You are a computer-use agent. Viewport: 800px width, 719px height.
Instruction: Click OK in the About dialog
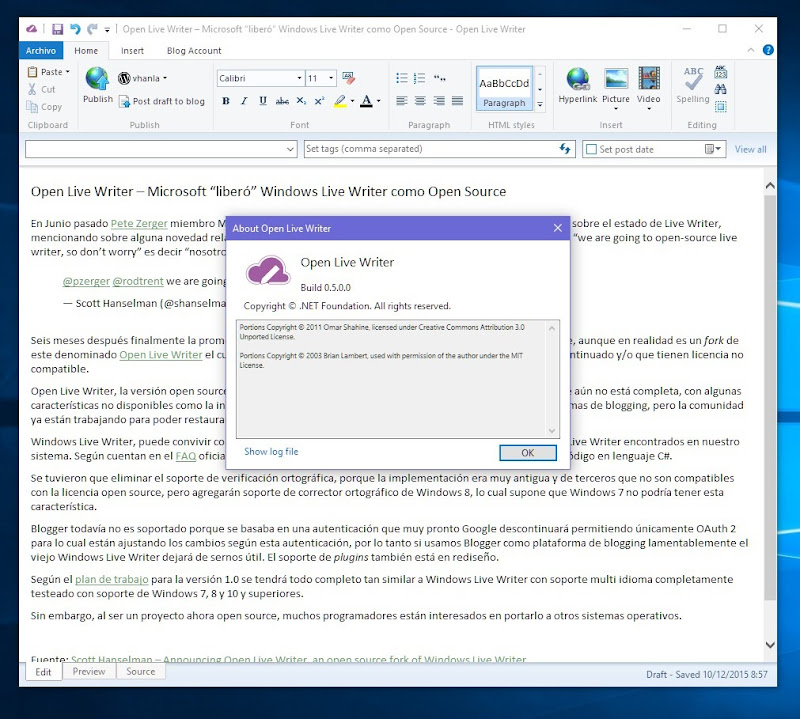click(x=528, y=453)
